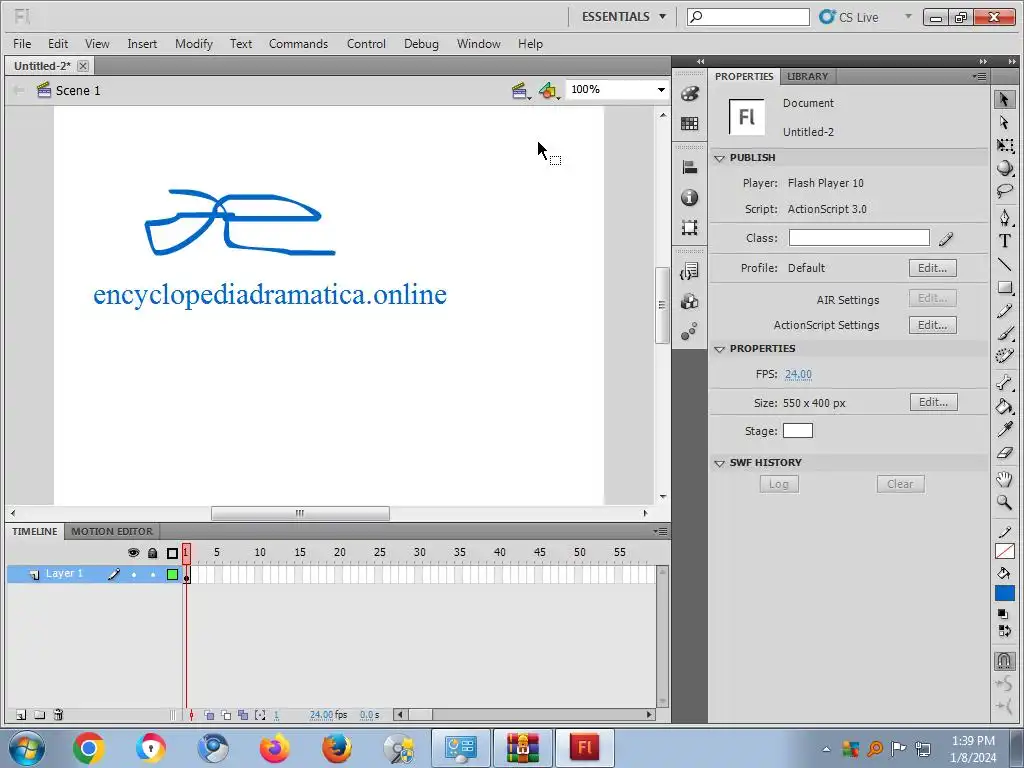Open the Align panel icon
1024x768 pixels.
pos(690,167)
